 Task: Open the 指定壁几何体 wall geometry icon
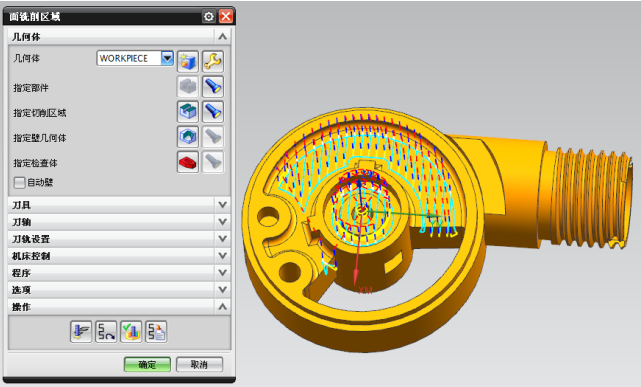click(x=188, y=136)
